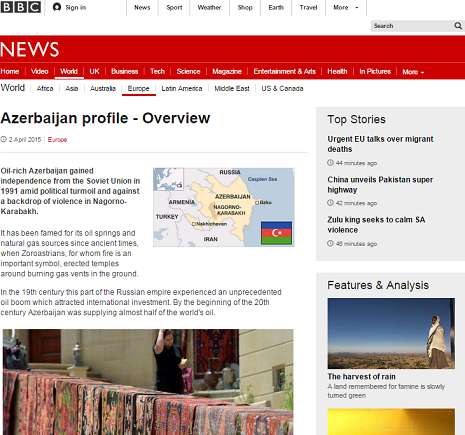
Task: Click inside the Search input field
Action: 412,26
